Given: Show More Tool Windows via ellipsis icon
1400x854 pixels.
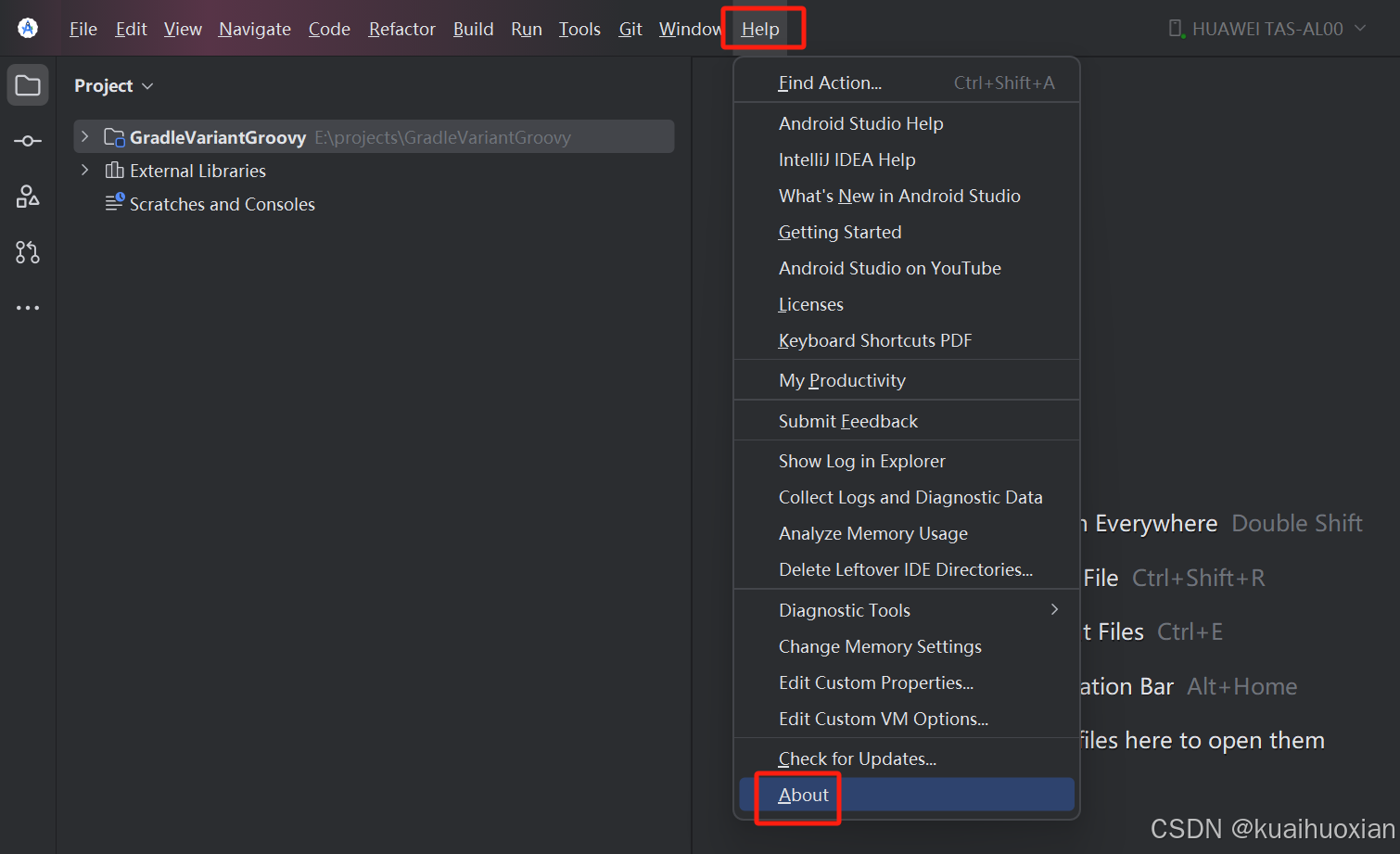Looking at the screenshot, I should point(28,307).
